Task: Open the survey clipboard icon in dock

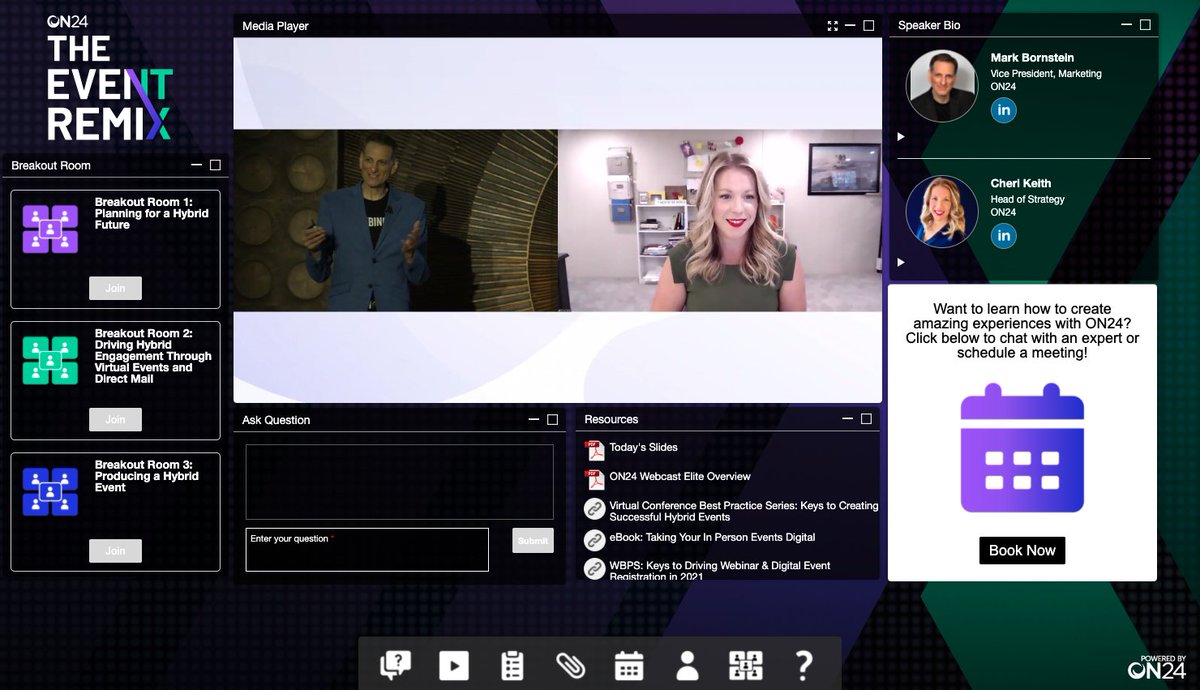Action: 512,665
